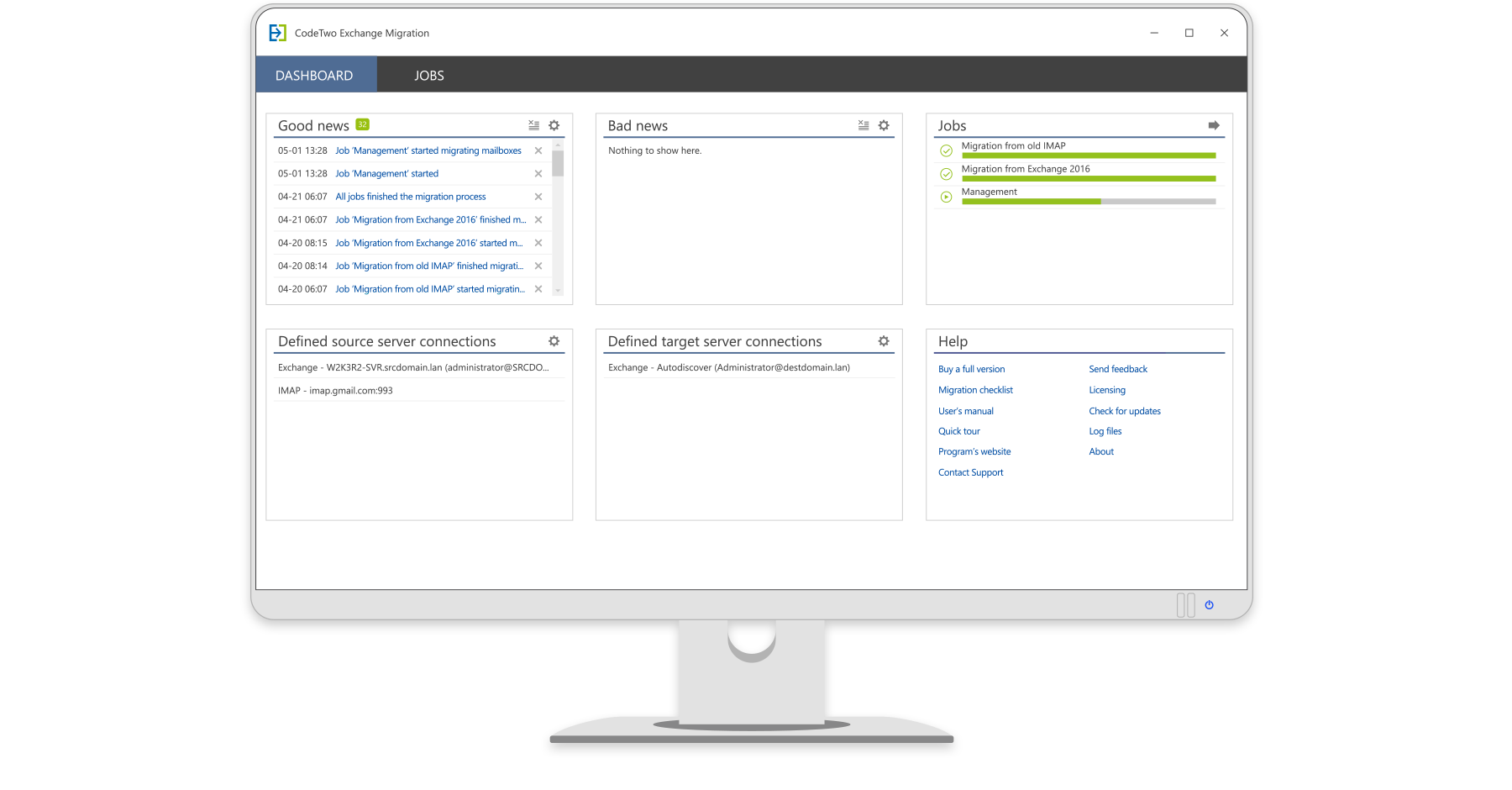Screen dimensions: 1512x790
Task: Click the CodeTwo Exchange Migration logo
Action: (276, 33)
